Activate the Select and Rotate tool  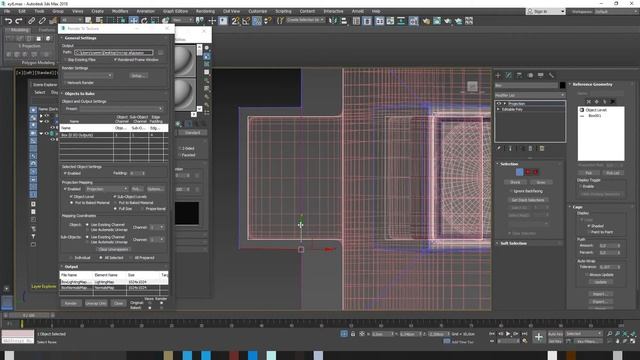click(144, 20)
